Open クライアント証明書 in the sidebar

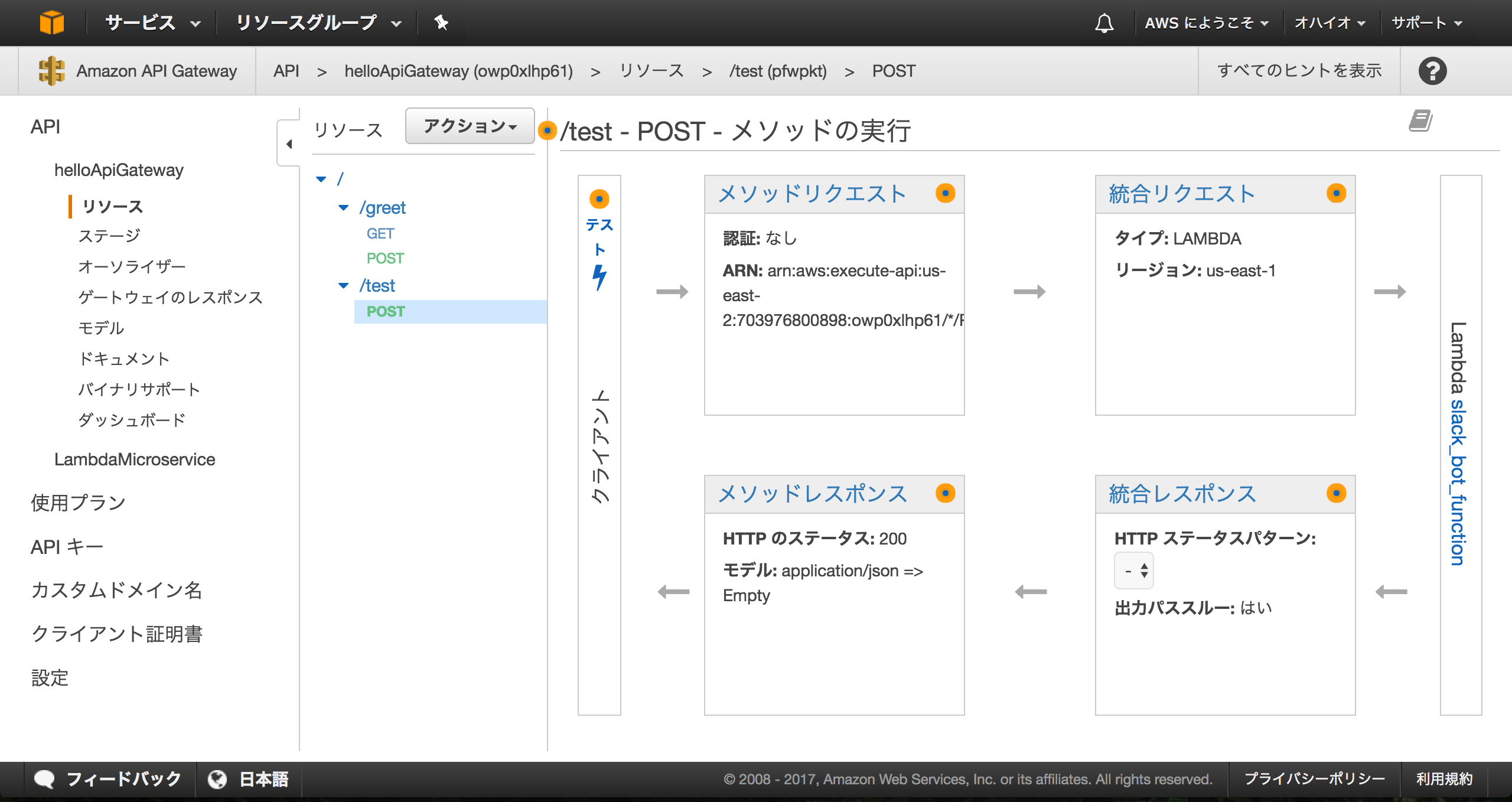(x=116, y=634)
